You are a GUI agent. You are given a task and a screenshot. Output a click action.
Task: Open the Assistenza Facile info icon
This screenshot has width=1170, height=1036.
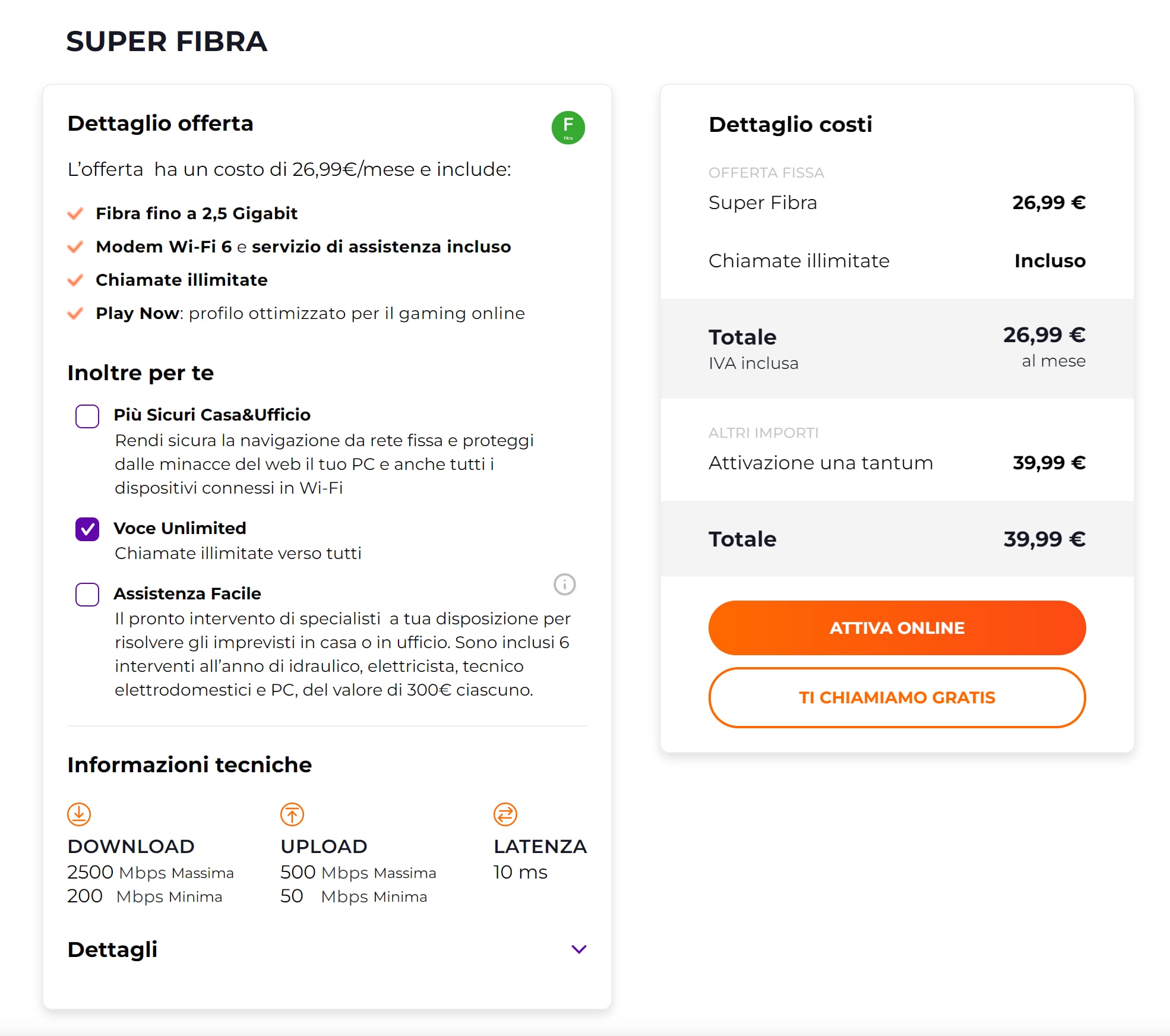point(564,585)
